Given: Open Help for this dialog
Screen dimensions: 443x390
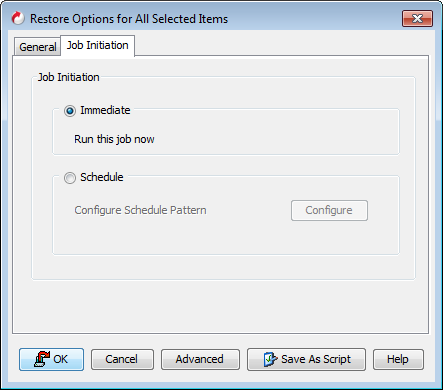Looking at the screenshot, I should (398, 359).
